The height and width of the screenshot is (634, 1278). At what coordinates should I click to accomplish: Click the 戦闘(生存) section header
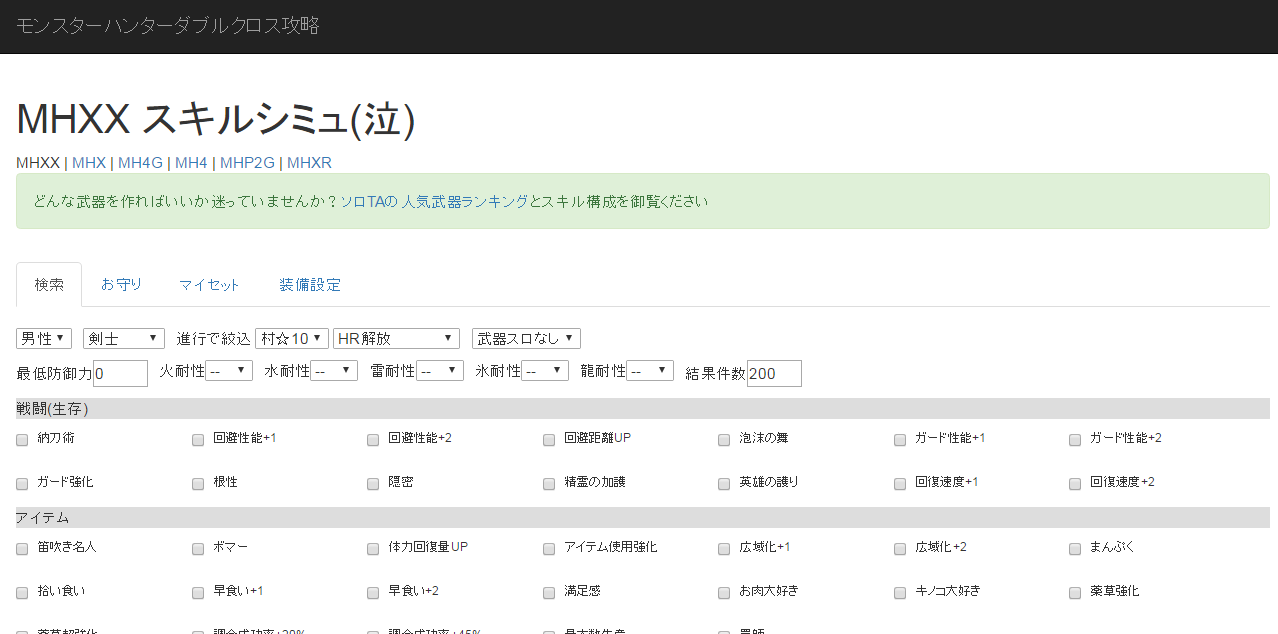[x=643, y=408]
